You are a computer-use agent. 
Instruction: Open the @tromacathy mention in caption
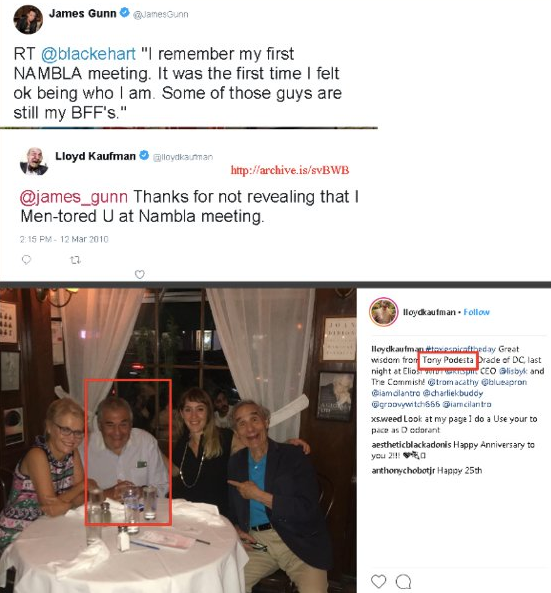[x=453, y=382]
